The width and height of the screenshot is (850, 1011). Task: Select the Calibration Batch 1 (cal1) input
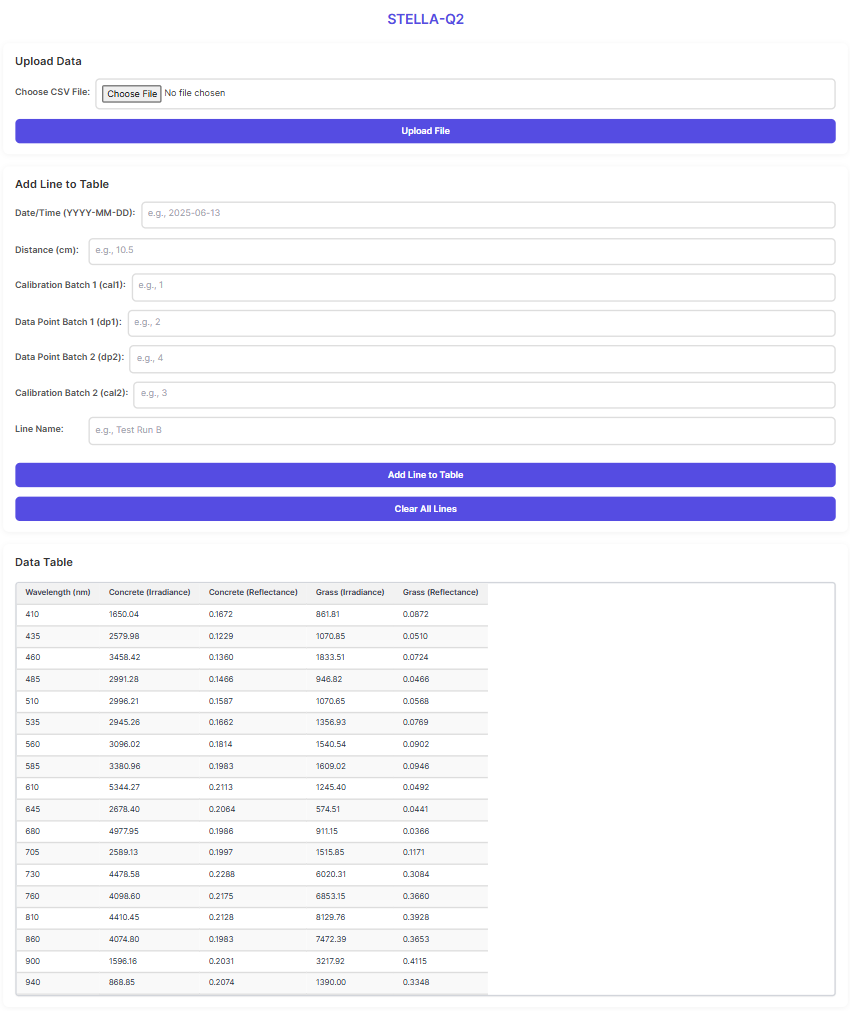(483, 287)
